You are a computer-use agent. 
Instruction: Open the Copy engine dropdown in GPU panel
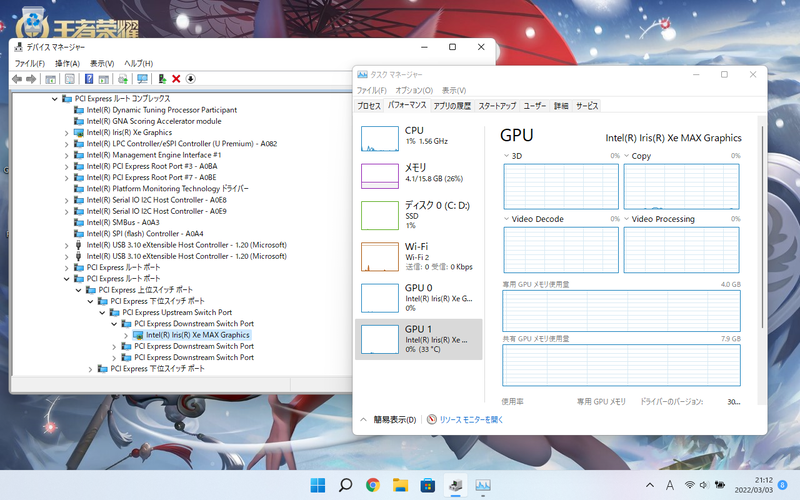(627, 156)
